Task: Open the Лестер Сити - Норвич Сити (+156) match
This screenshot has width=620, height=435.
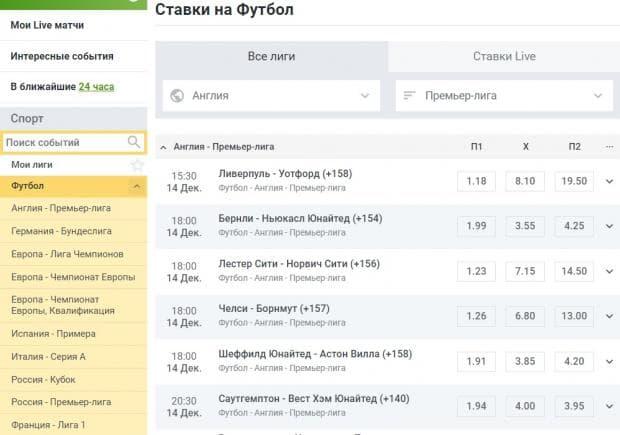Action: point(299,264)
